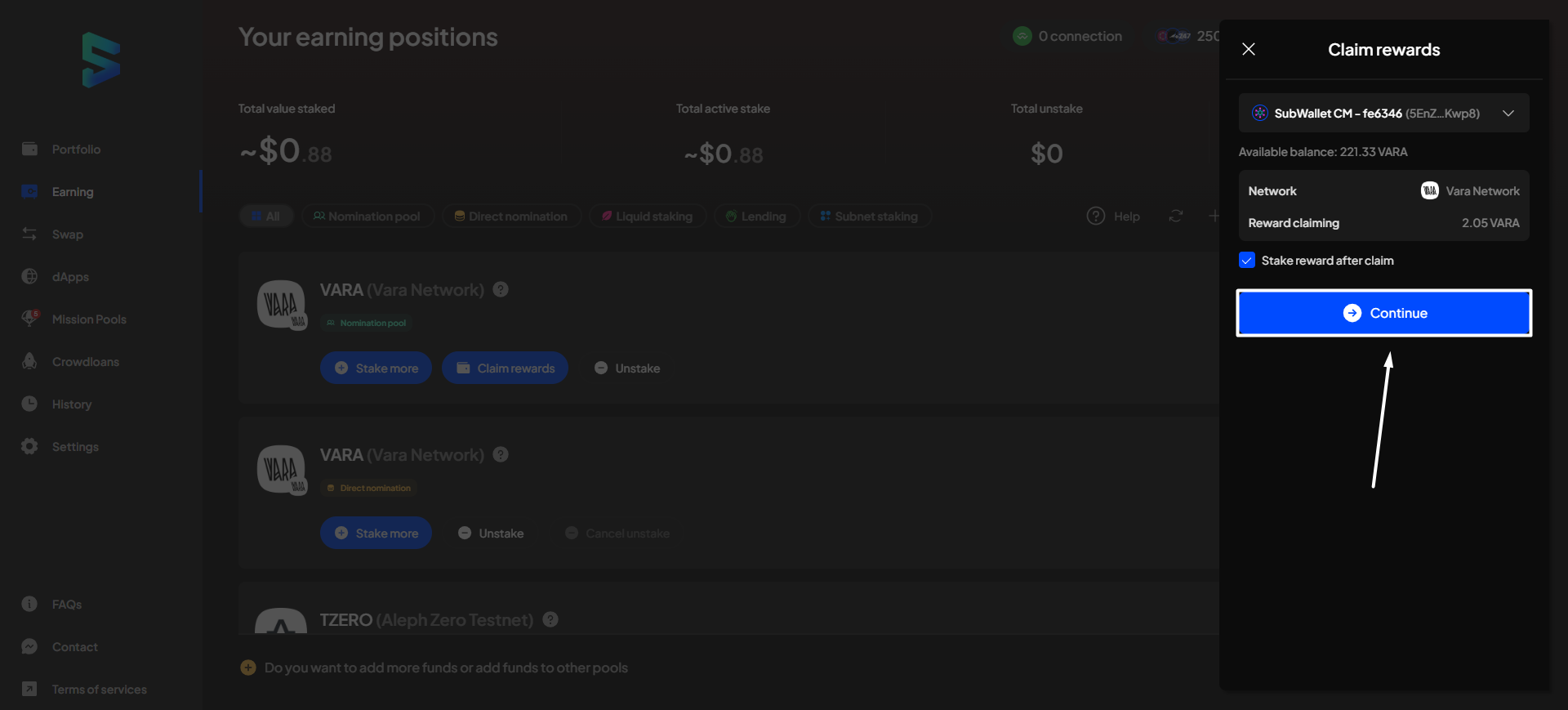Click the Mission Pools trophy icon
The height and width of the screenshot is (710, 1568).
[29, 319]
